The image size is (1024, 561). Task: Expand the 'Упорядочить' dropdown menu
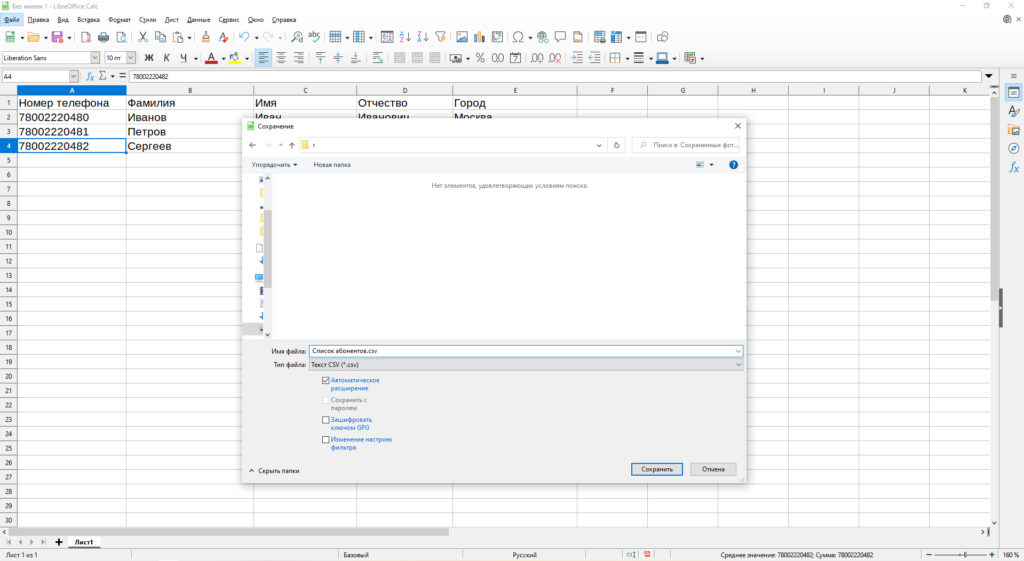click(274, 164)
